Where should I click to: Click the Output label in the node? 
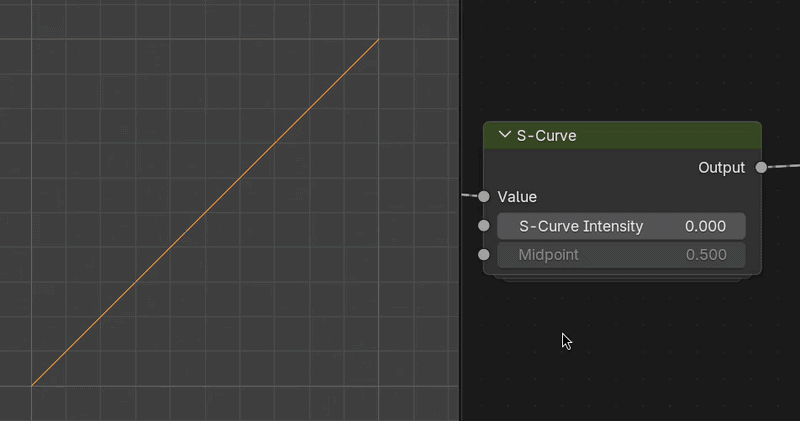point(721,168)
